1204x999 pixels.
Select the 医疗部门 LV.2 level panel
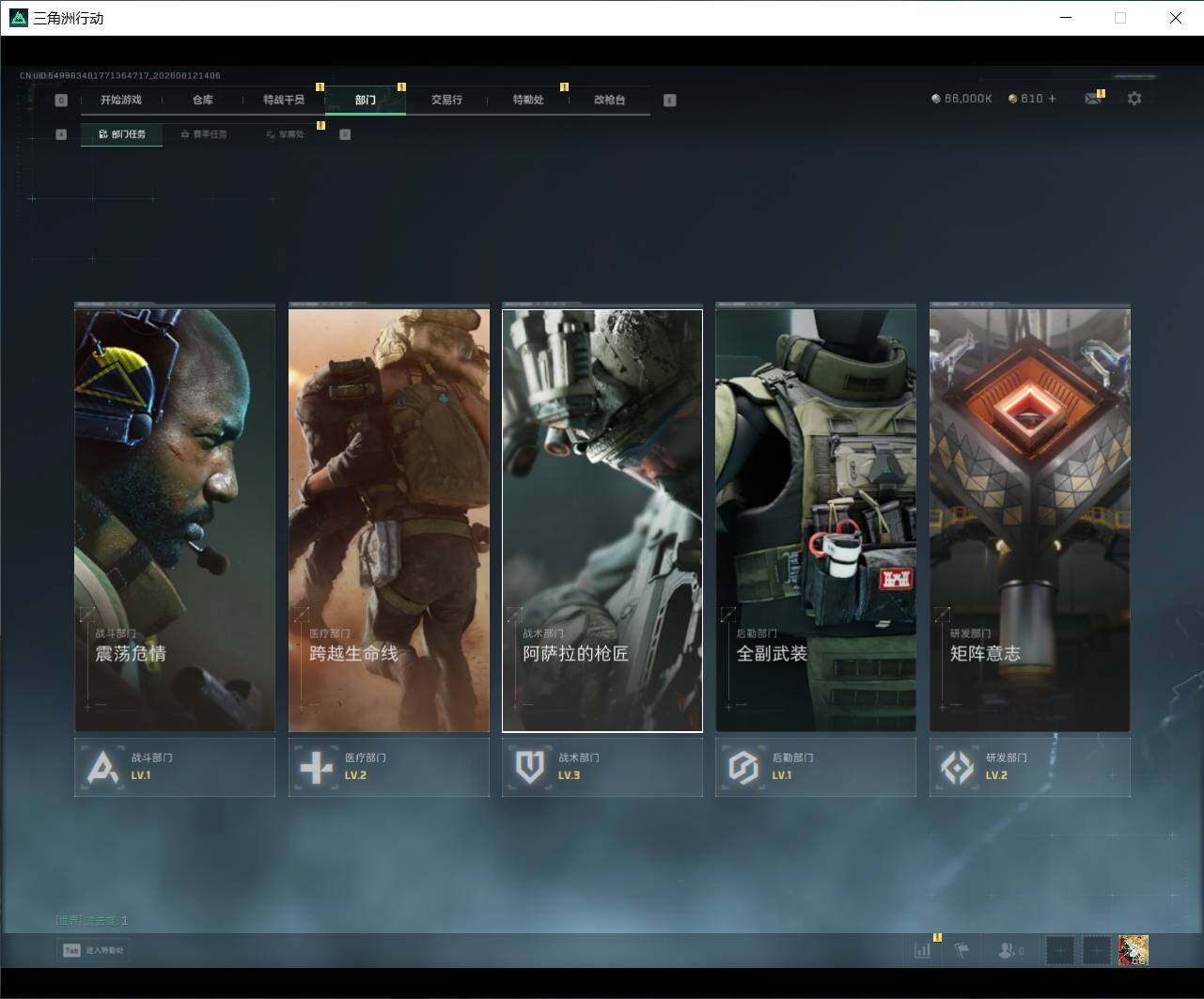pyautogui.click(x=389, y=767)
